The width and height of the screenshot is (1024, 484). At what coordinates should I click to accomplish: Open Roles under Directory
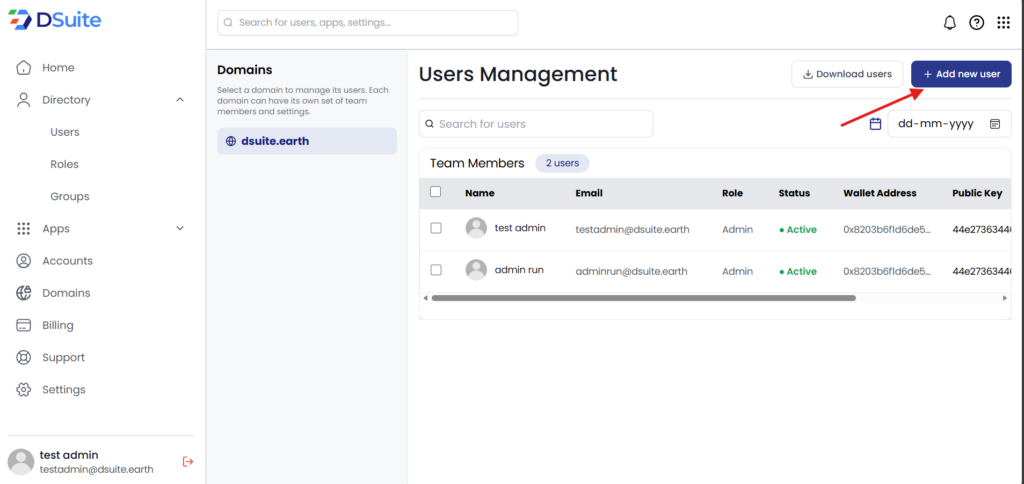(64, 164)
